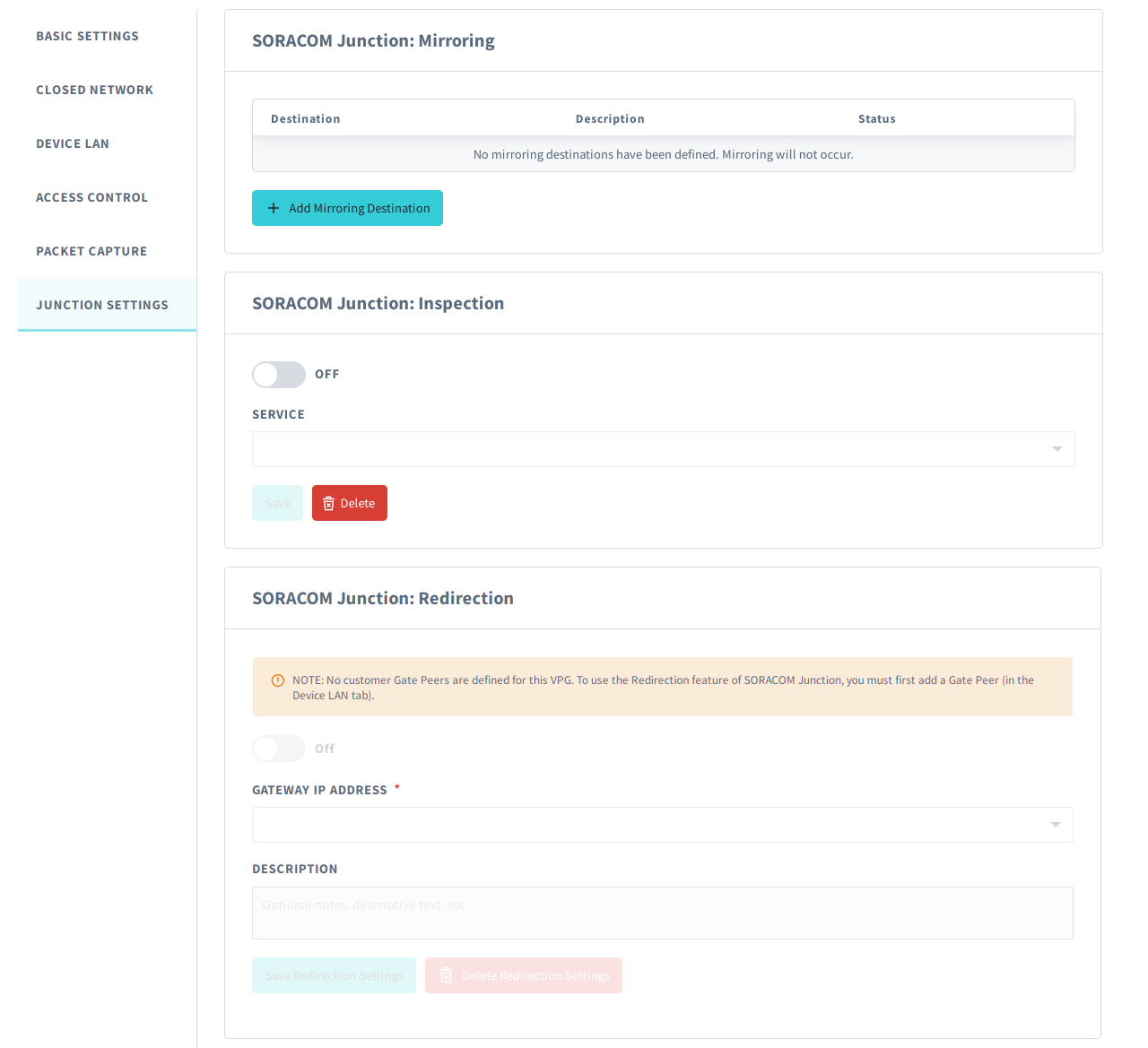The image size is (1148, 1048).
Task: Click the red Delete button
Action: (350, 503)
